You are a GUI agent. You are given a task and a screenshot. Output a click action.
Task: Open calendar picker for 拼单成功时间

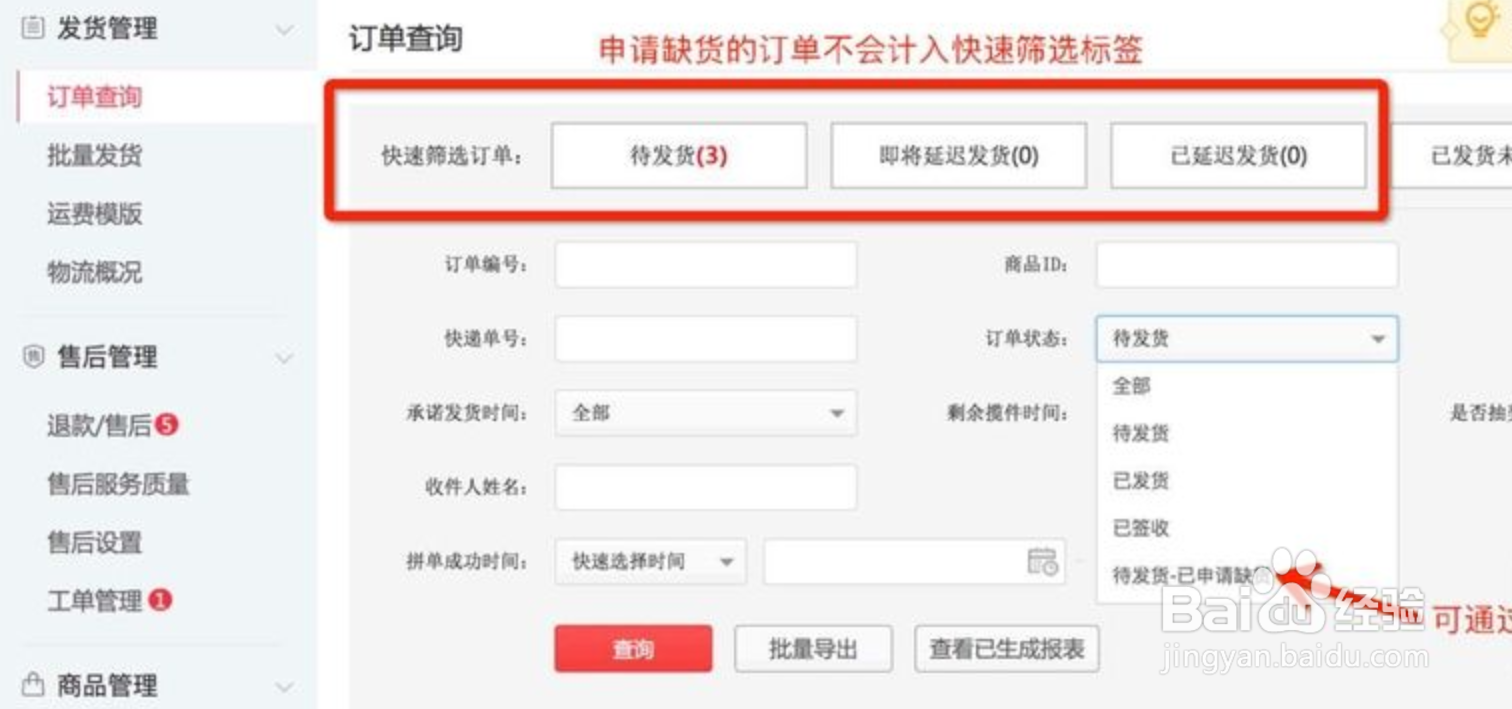[1042, 561]
